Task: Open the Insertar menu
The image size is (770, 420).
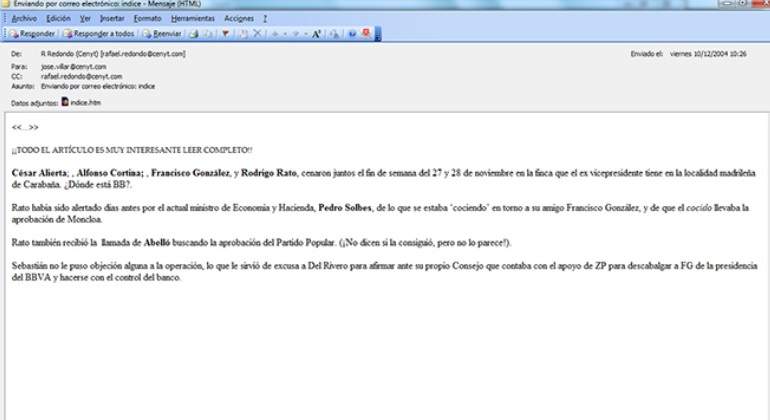Action: click(x=112, y=18)
